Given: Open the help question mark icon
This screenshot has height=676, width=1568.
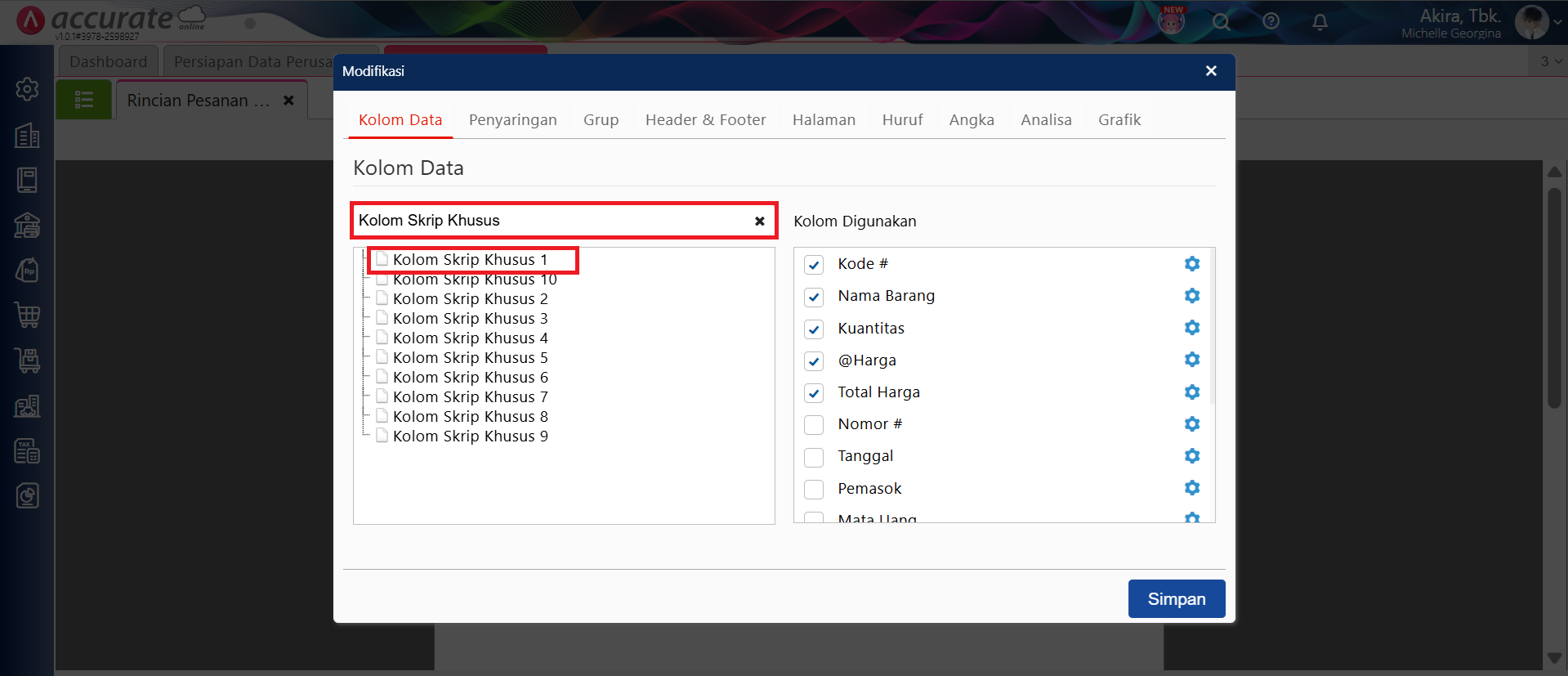Looking at the screenshot, I should coord(1271,22).
